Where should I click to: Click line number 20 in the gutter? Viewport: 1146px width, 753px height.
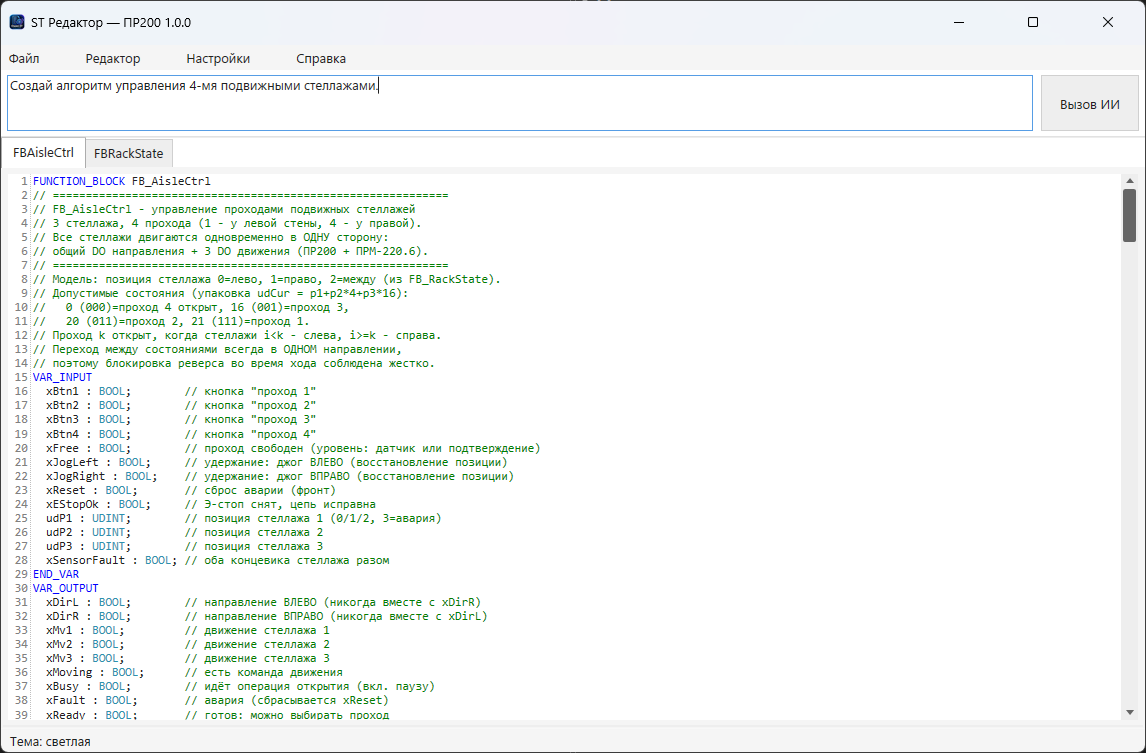point(21,448)
